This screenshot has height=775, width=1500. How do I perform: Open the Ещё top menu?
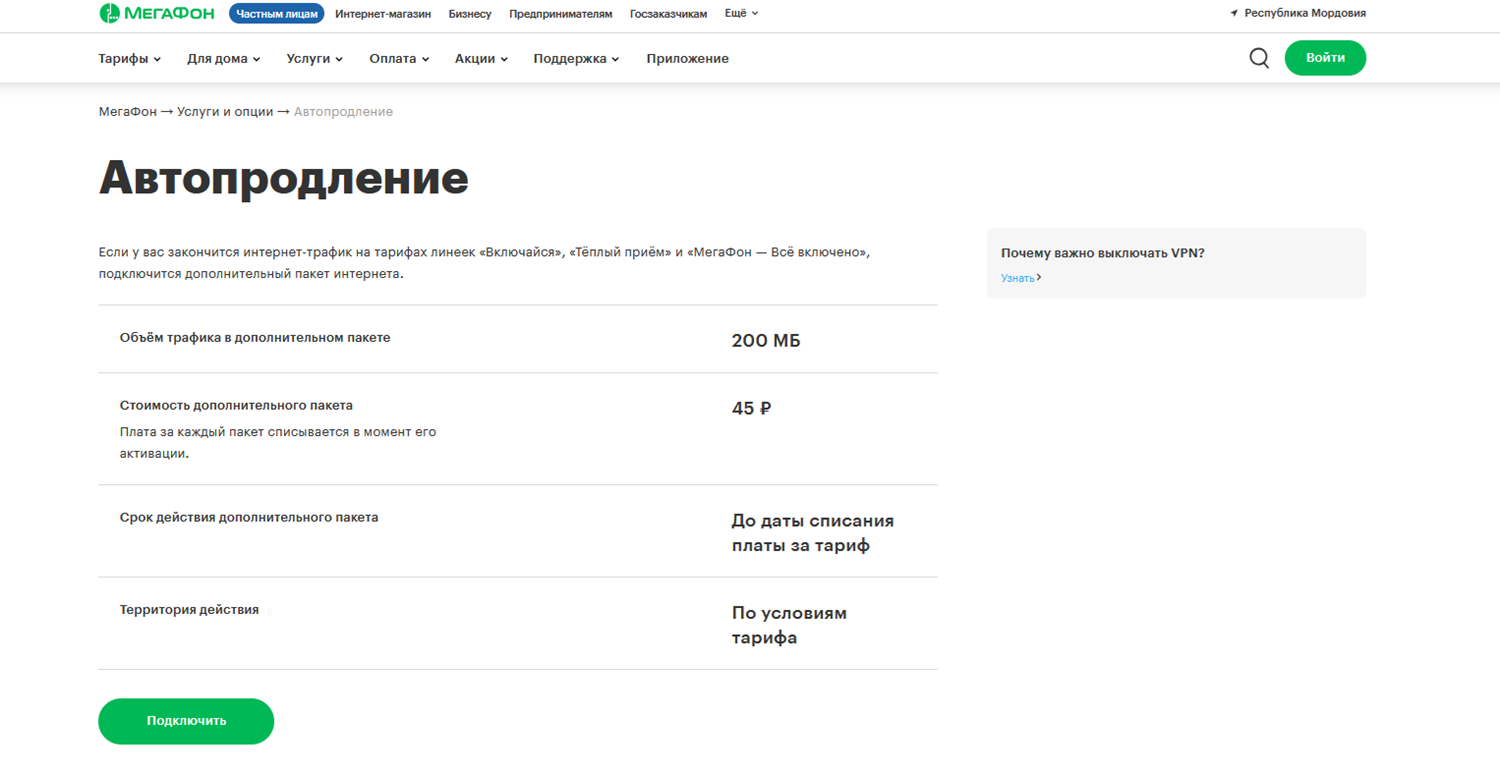pos(741,14)
